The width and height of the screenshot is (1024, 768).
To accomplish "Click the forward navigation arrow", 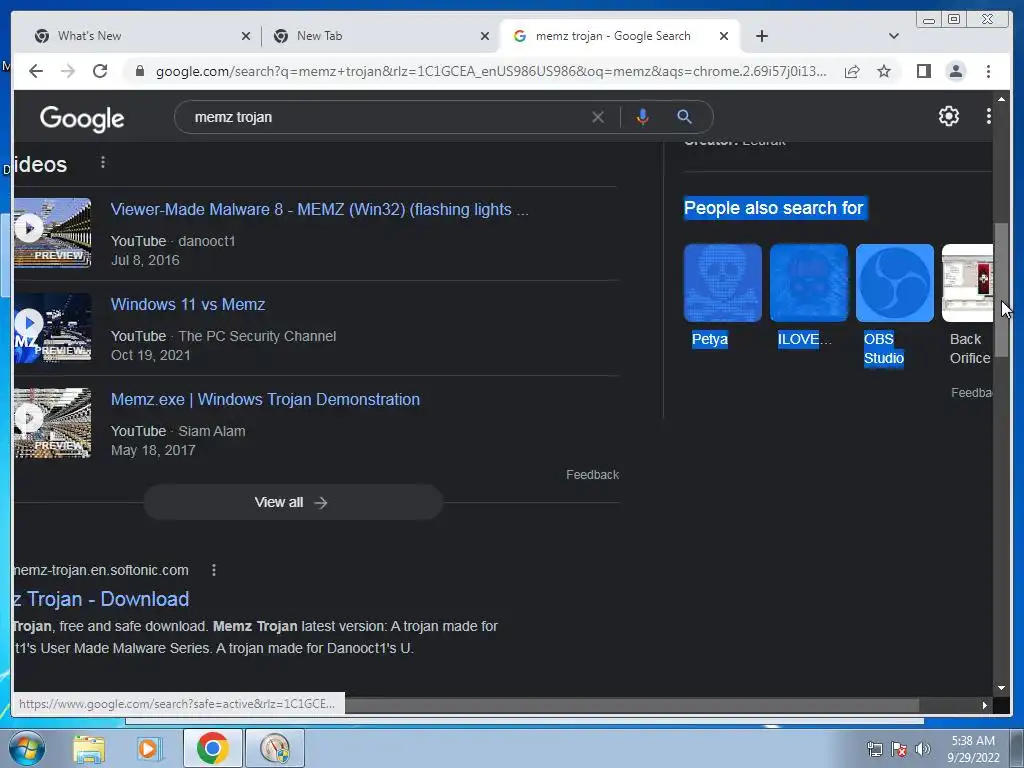I will click(68, 71).
